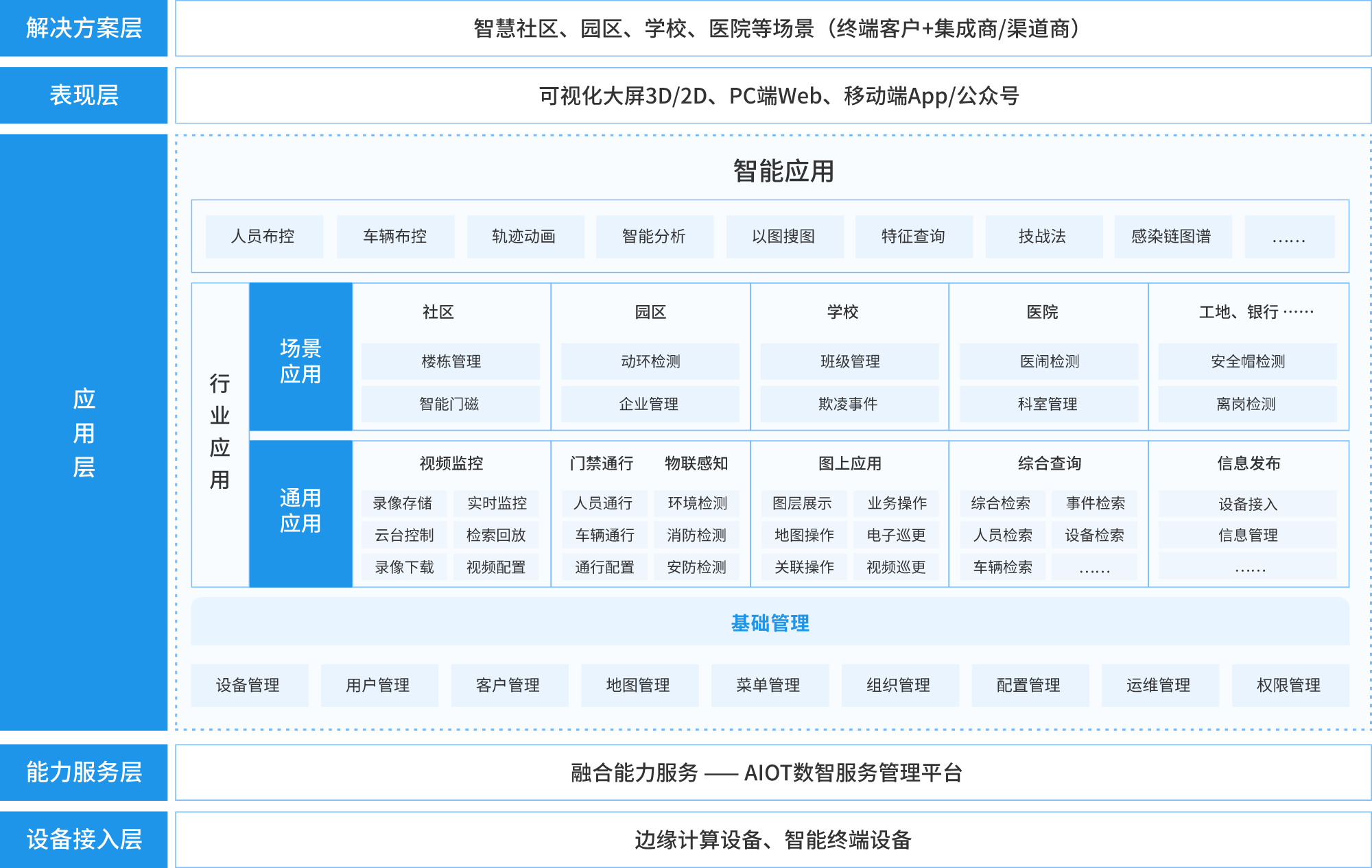Click the 解决方案层 layer tab
1372x868 pixels.
84,28
